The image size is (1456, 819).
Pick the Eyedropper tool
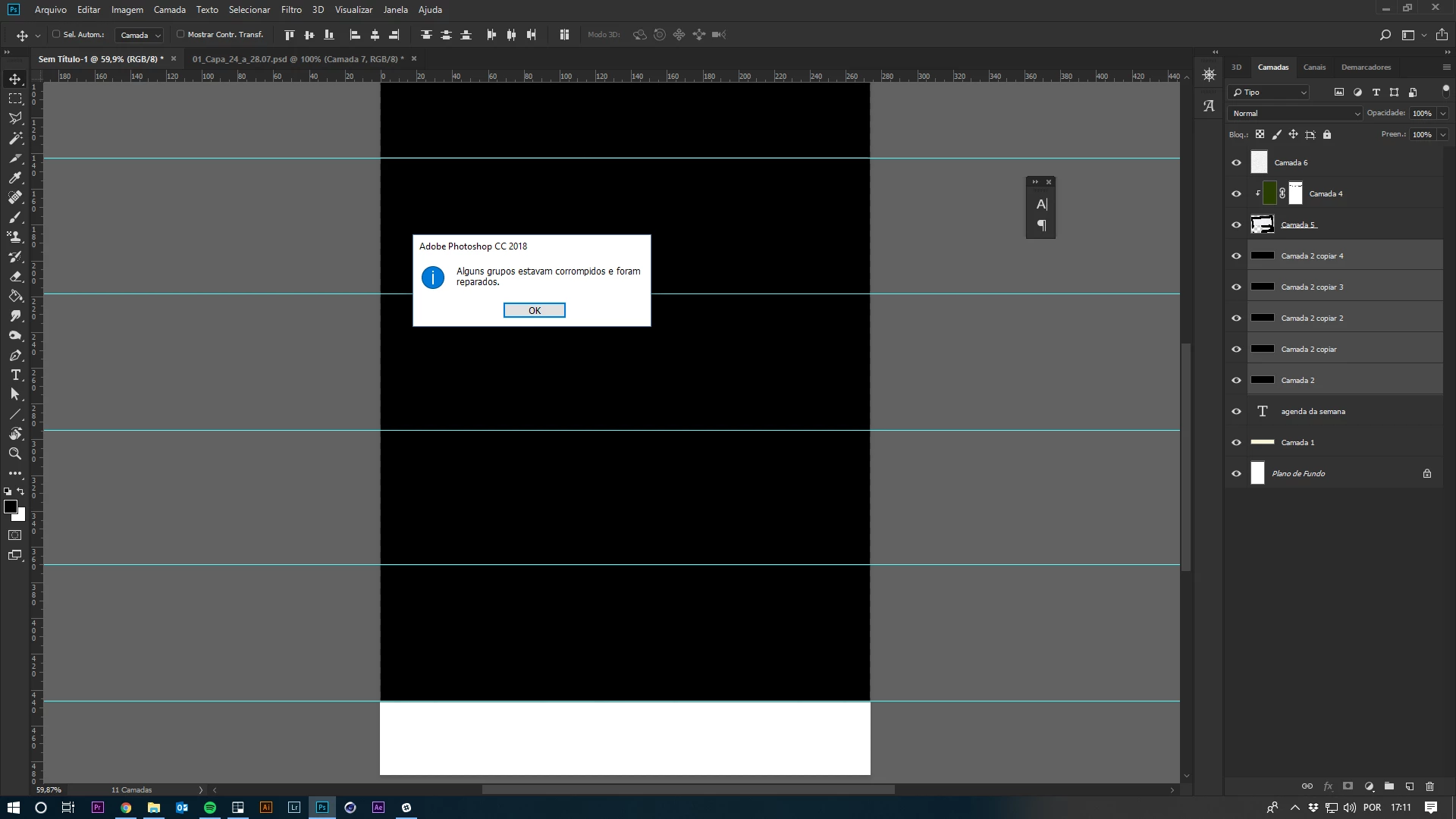15,177
